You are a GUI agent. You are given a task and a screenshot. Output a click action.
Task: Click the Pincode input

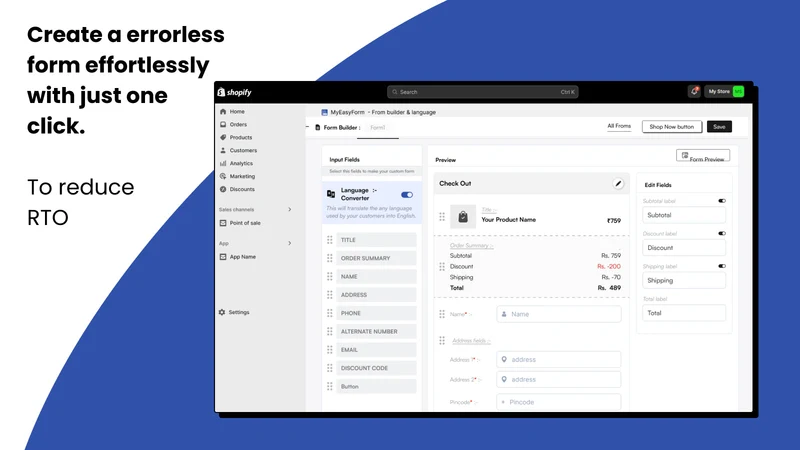point(559,402)
